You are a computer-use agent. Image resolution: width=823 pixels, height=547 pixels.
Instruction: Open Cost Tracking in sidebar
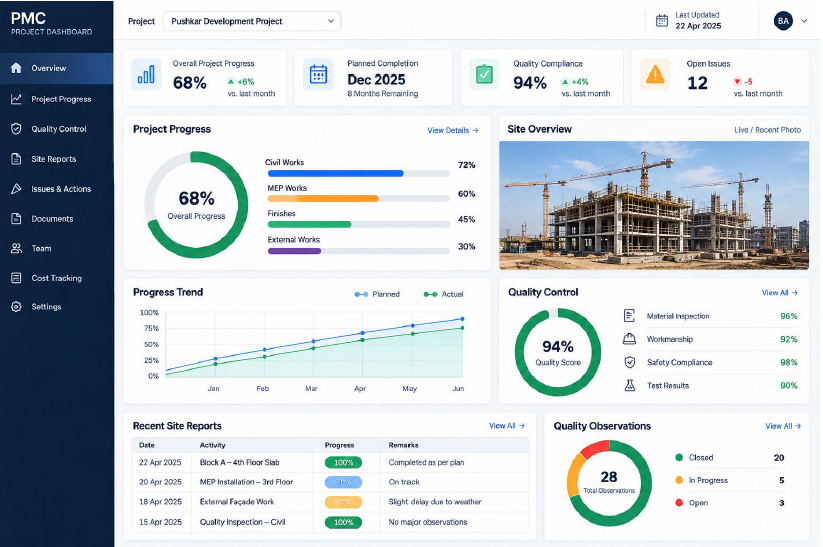[x=57, y=278]
